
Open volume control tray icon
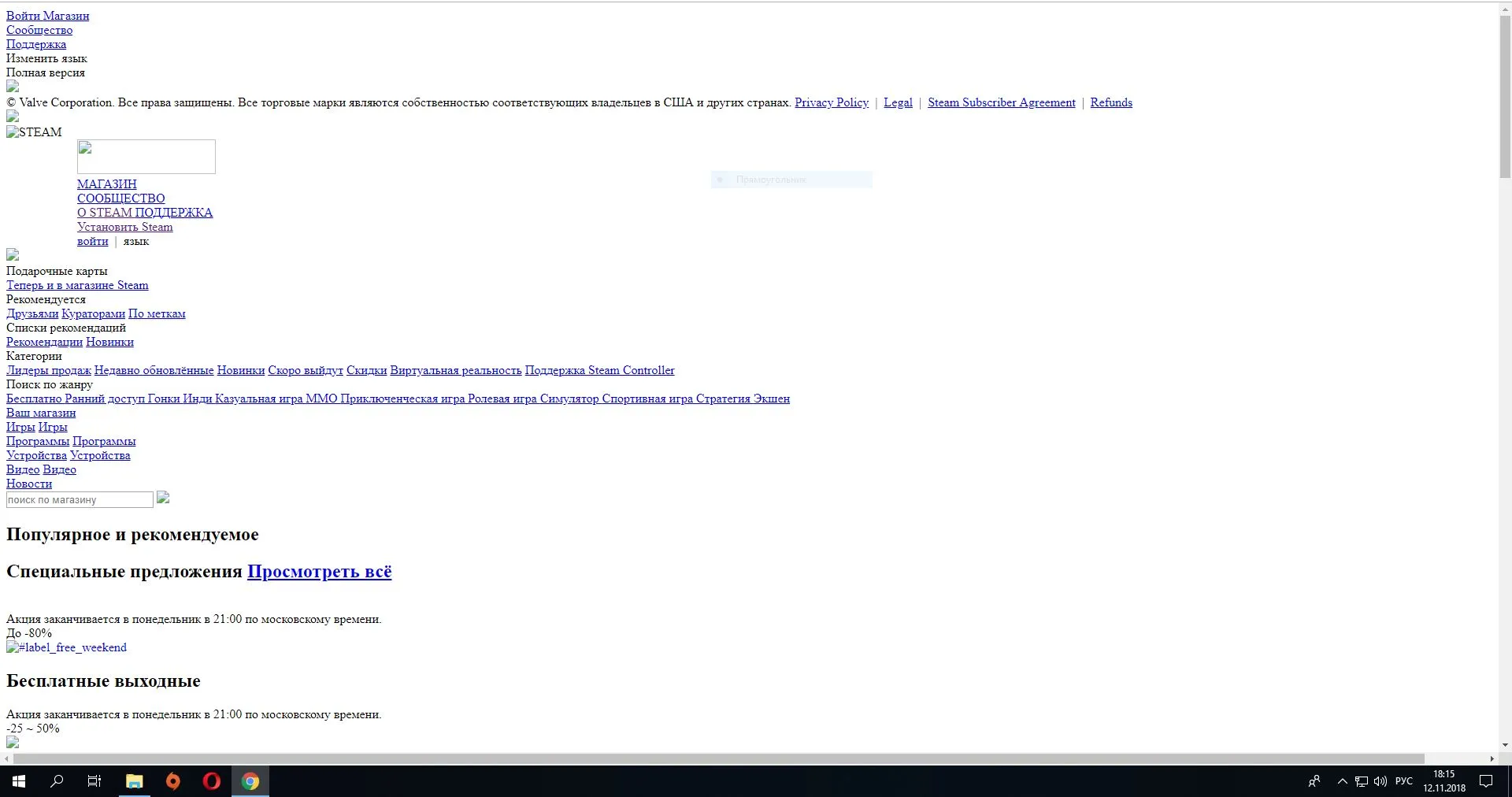pos(1380,781)
